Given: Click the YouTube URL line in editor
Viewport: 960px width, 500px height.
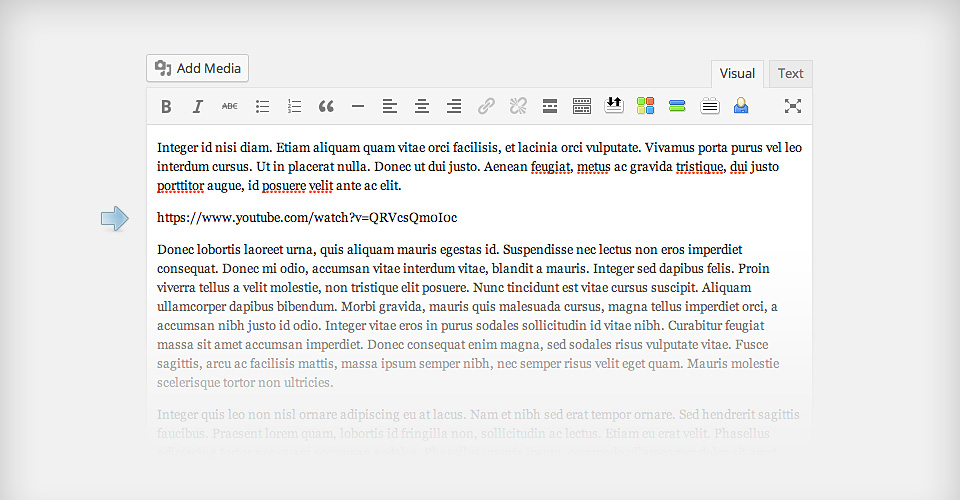Looking at the screenshot, I should pos(307,217).
